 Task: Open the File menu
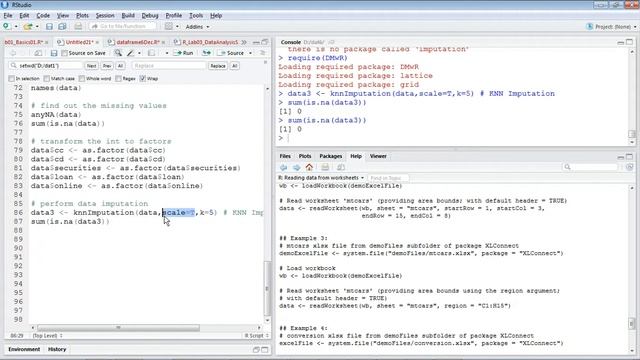[8, 16]
